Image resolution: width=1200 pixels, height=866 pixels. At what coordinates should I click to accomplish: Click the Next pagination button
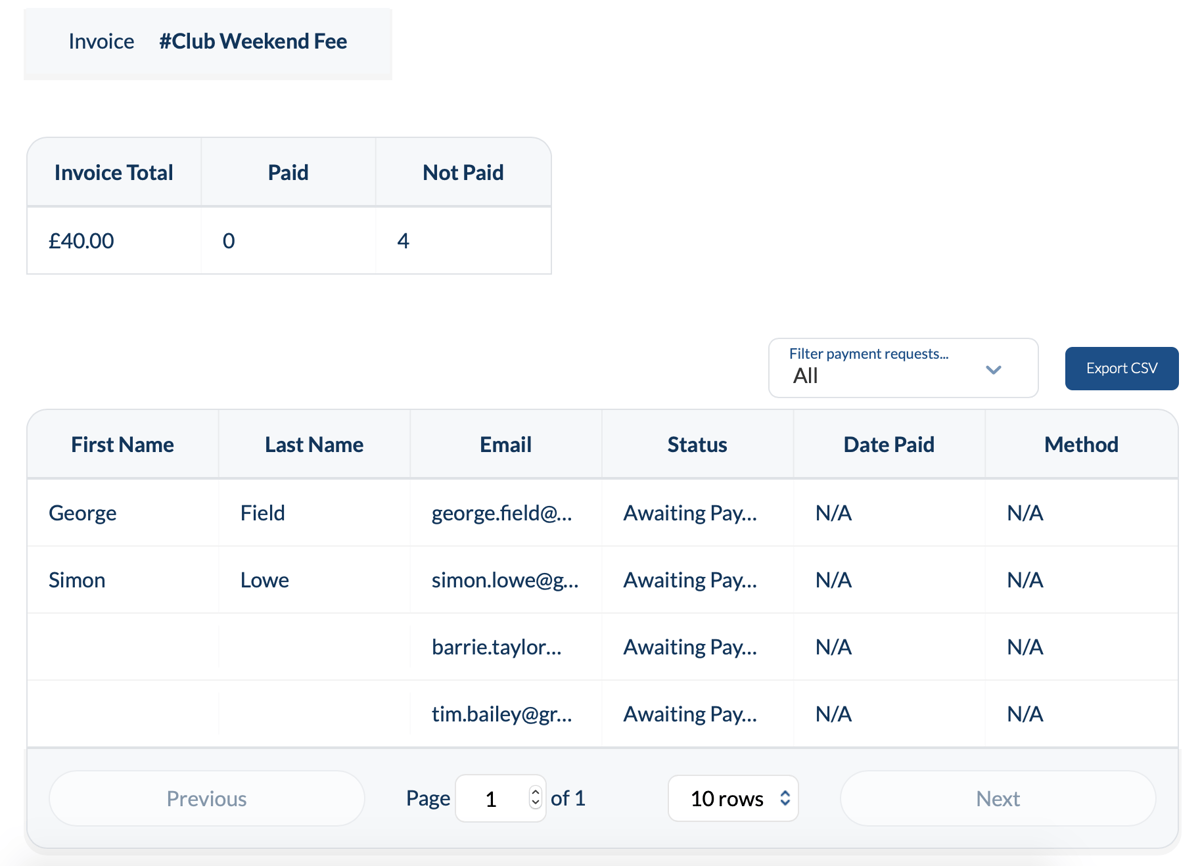point(997,798)
